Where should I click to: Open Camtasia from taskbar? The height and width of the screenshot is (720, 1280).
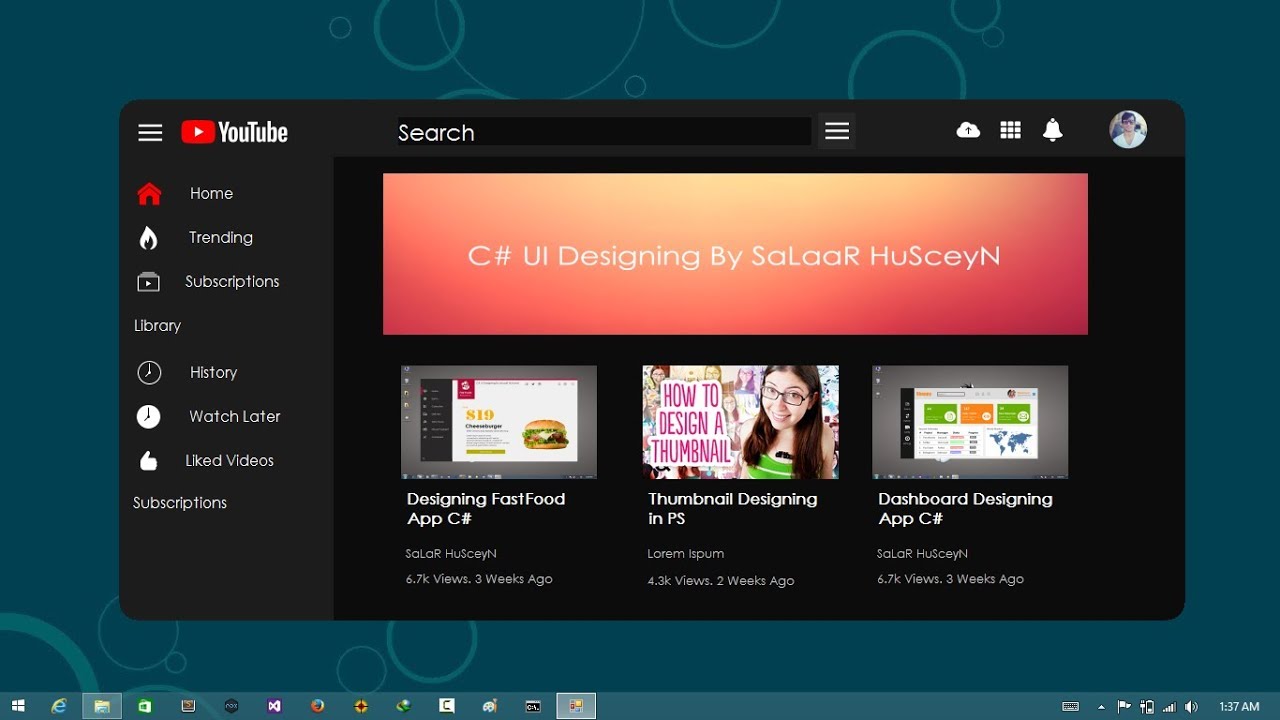coord(447,706)
